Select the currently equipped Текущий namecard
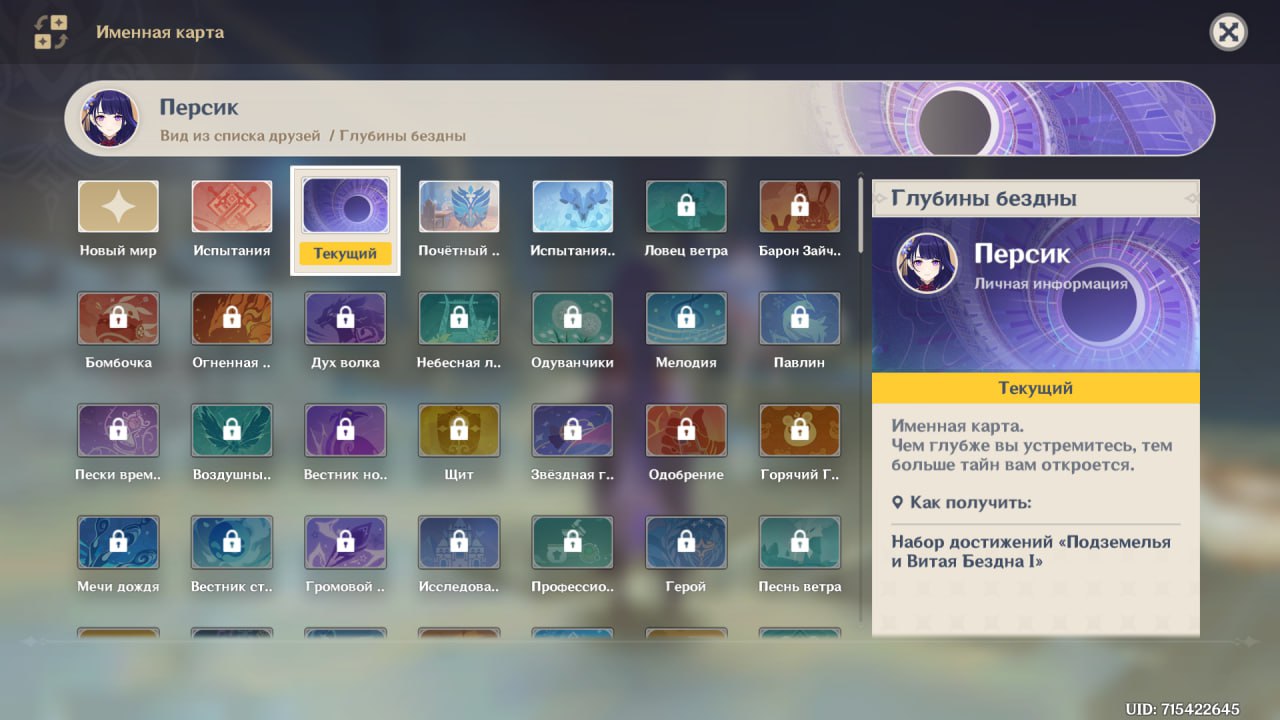 345,220
